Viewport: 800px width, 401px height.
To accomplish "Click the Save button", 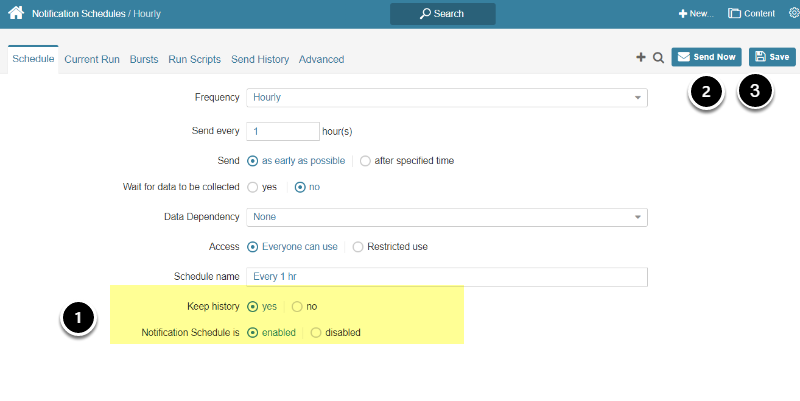I will click(772, 57).
